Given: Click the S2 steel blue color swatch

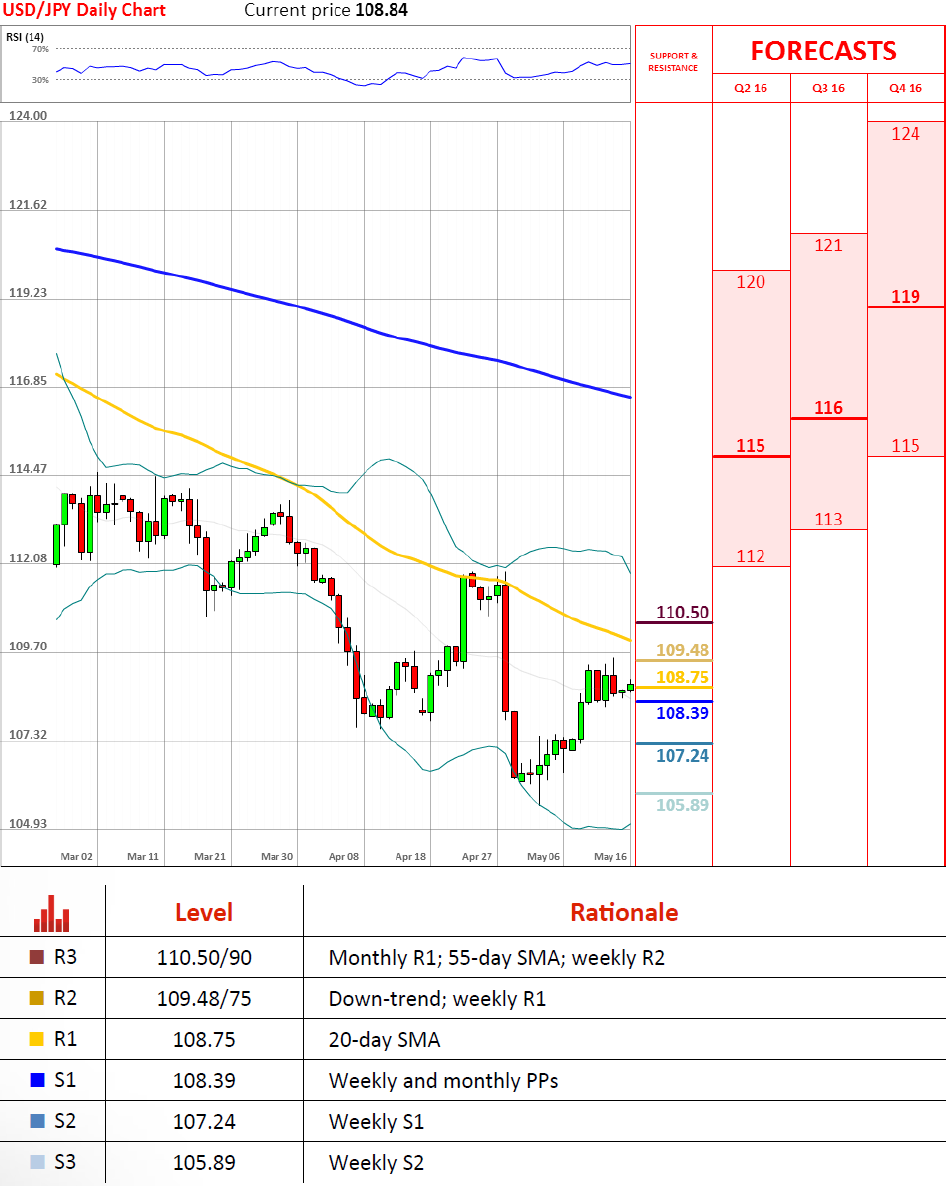Looking at the screenshot, I should pyautogui.click(x=36, y=1120).
